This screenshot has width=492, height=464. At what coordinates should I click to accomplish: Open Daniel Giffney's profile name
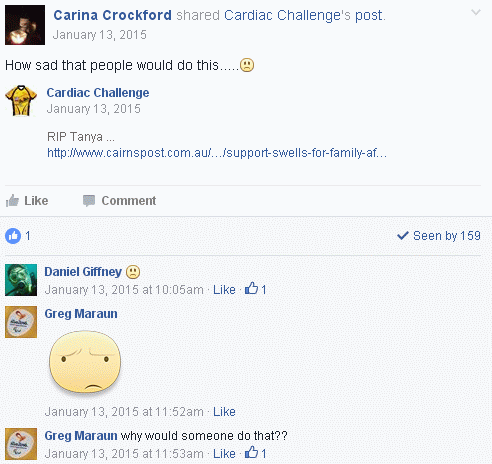83,272
